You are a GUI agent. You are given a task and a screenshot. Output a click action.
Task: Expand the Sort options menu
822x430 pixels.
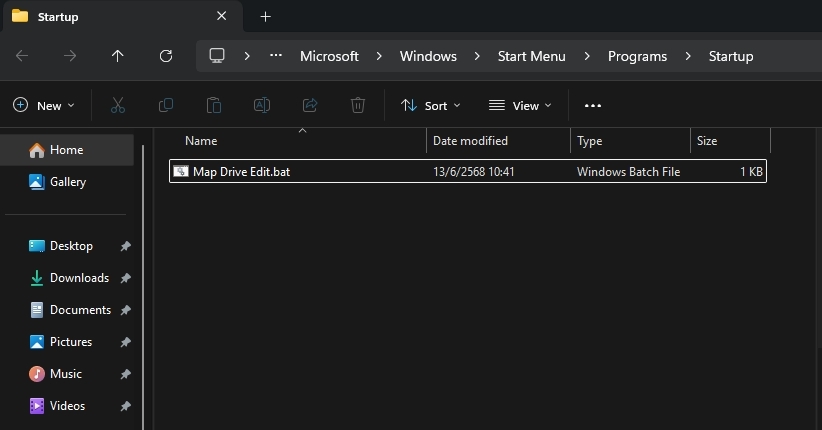point(431,105)
